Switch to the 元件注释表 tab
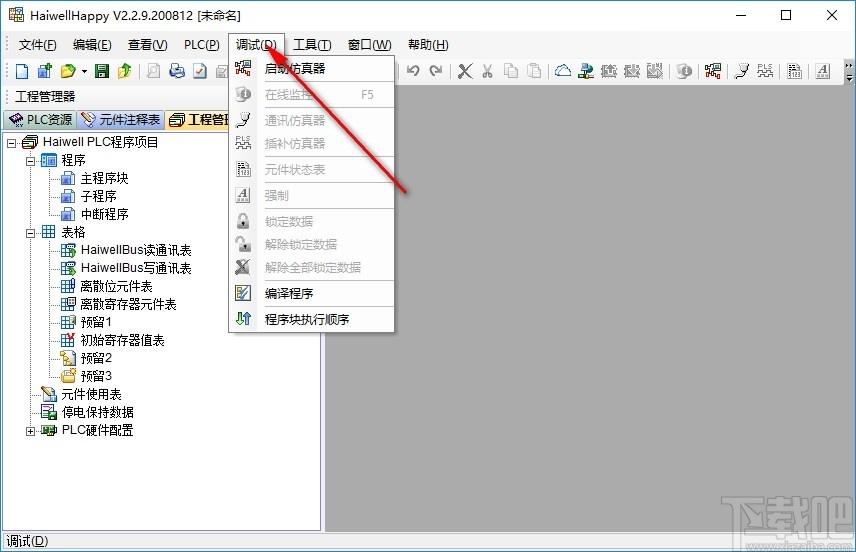This screenshot has height=552, width=856. pyautogui.click(x=121, y=120)
